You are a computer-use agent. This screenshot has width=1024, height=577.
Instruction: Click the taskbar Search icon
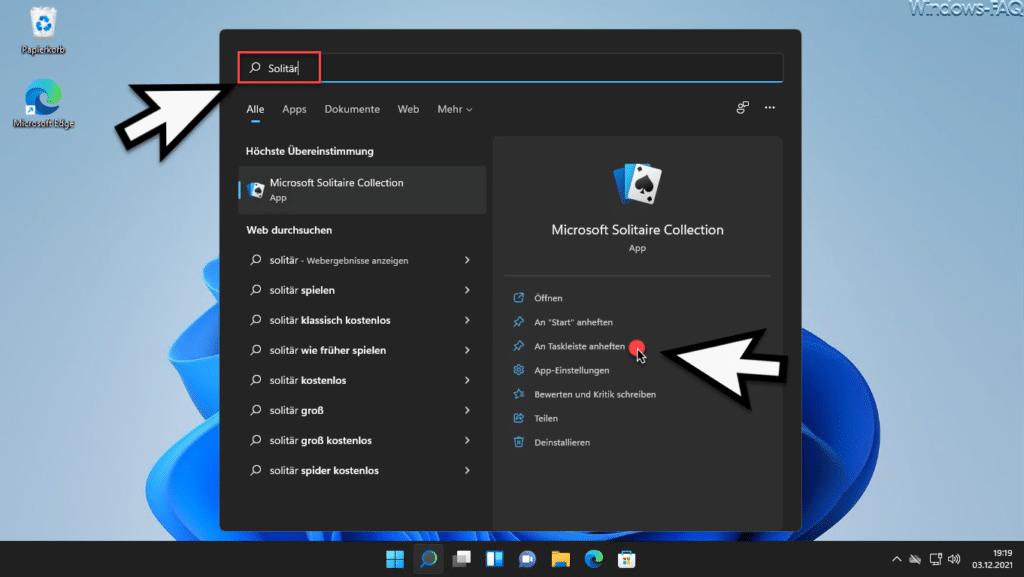pyautogui.click(x=428, y=559)
